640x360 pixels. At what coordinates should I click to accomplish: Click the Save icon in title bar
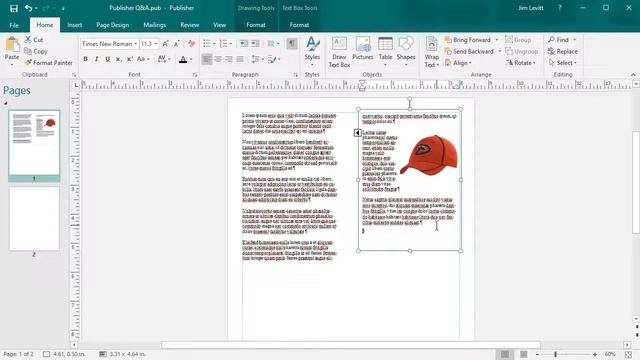[x=13, y=8]
